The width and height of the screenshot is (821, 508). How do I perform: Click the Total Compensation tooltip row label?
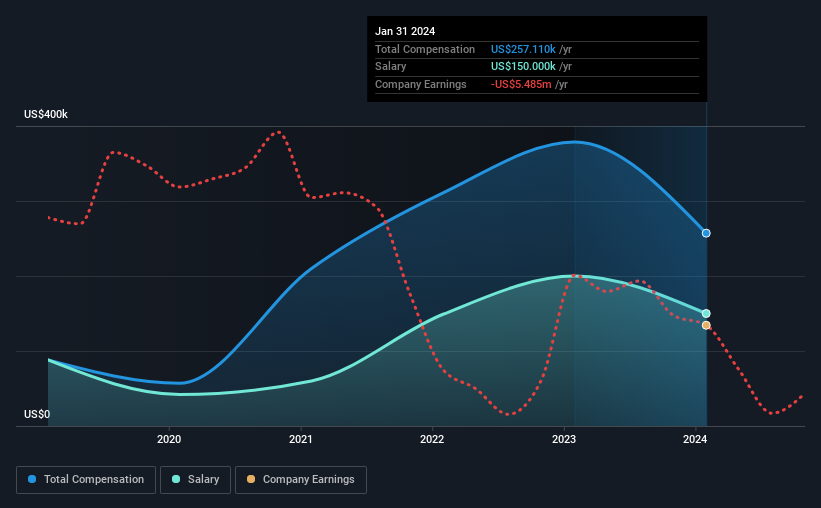pyautogui.click(x=425, y=49)
